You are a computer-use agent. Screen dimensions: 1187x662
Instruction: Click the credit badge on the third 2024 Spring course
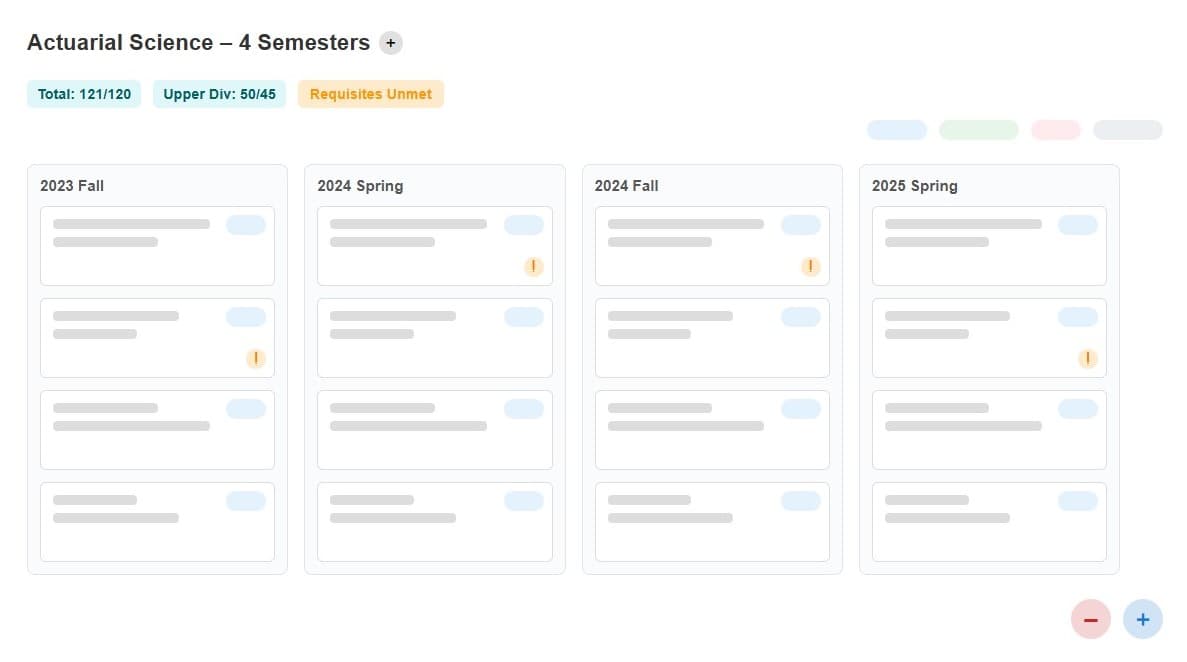(x=523, y=408)
